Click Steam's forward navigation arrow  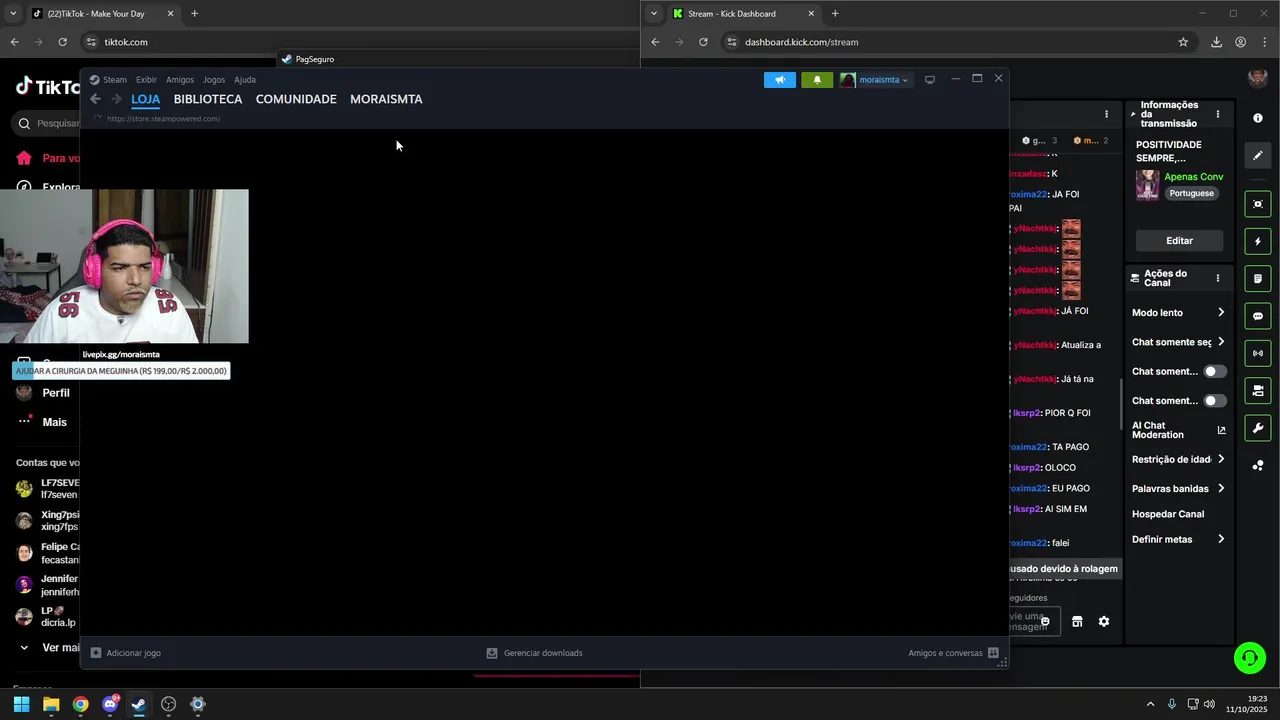point(116,99)
